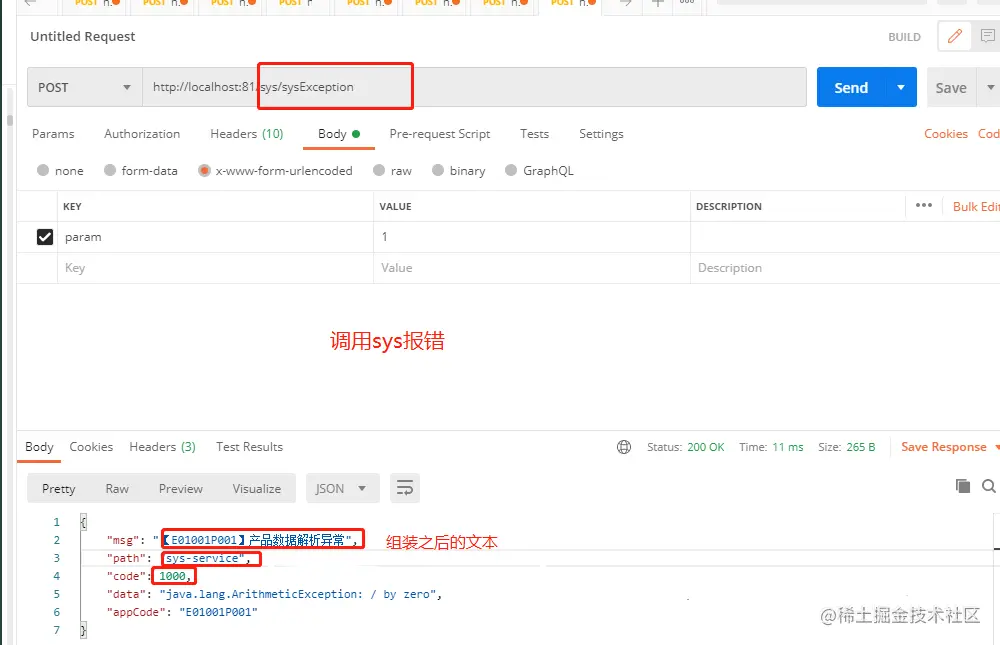
Task: Click the Bulk Edit link
Action: pyautogui.click(x=976, y=206)
